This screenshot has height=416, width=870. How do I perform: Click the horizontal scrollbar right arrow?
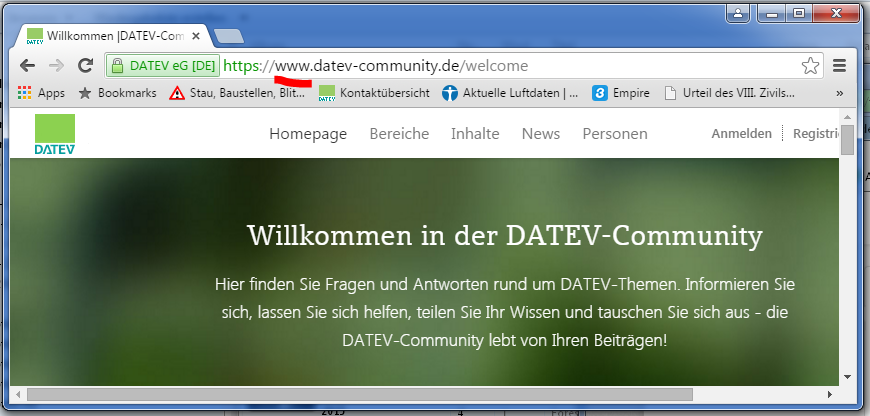coord(829,394)
